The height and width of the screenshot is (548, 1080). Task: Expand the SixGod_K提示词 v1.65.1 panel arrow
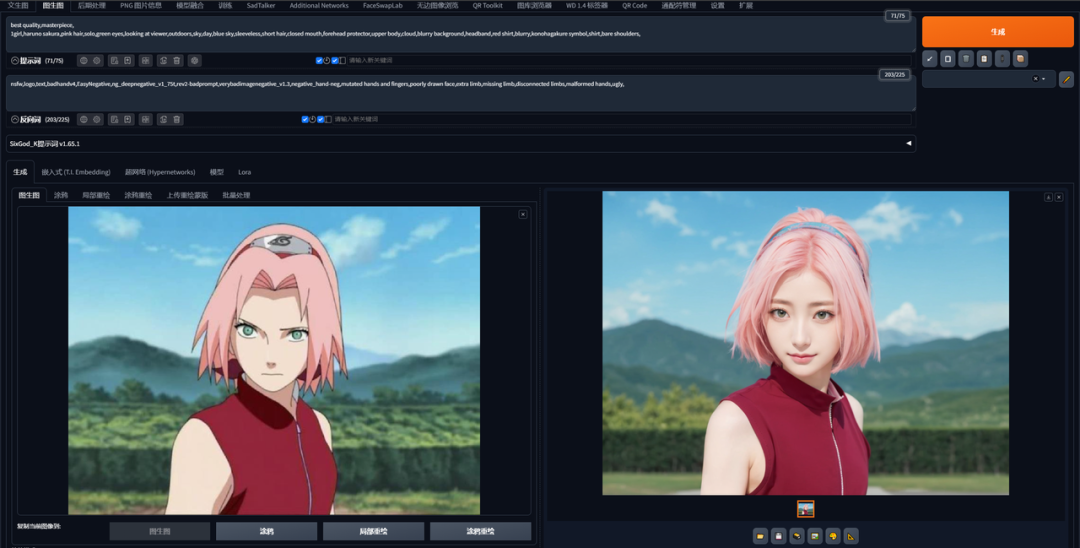coord(908,143)
